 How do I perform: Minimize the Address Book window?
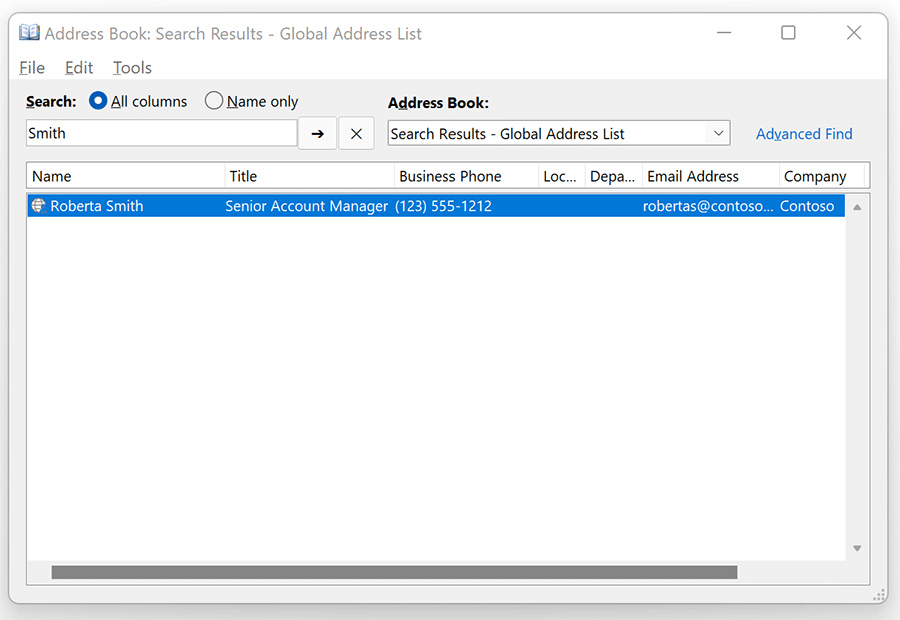pos(724,33)
